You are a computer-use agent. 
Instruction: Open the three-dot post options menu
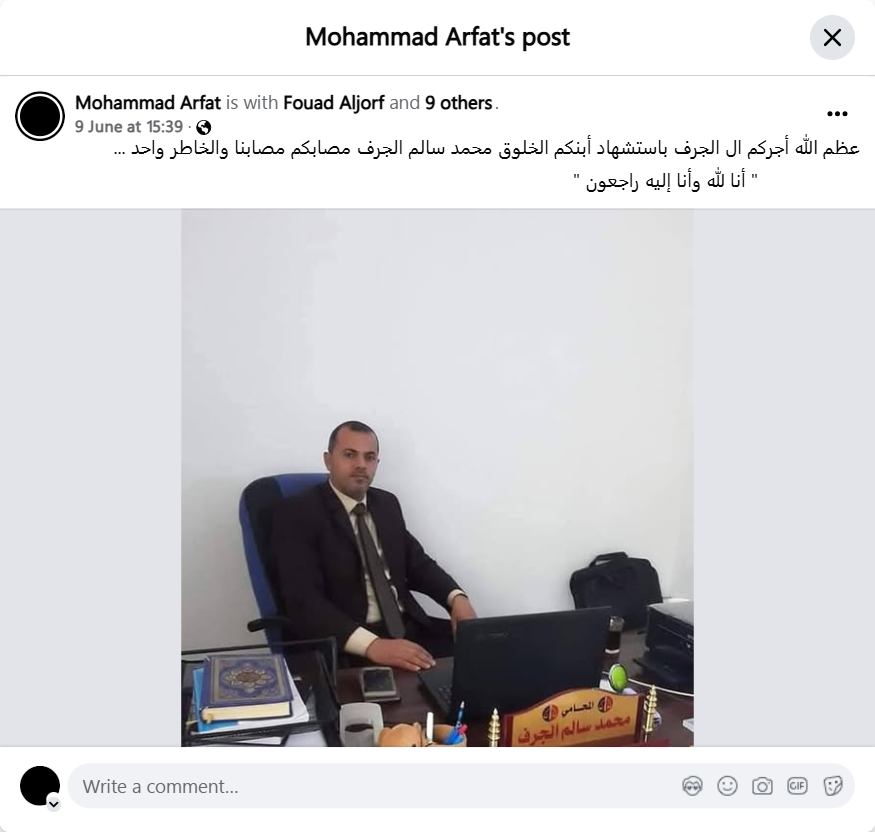click(x=837, y=114)
